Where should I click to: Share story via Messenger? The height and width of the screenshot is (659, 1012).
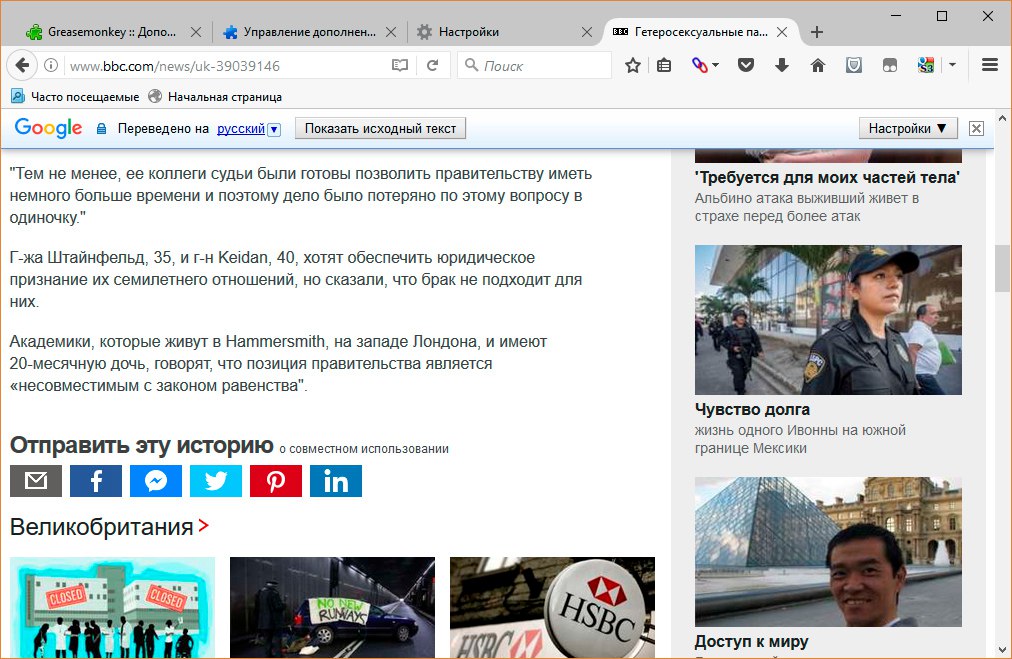tap(156, 481)
